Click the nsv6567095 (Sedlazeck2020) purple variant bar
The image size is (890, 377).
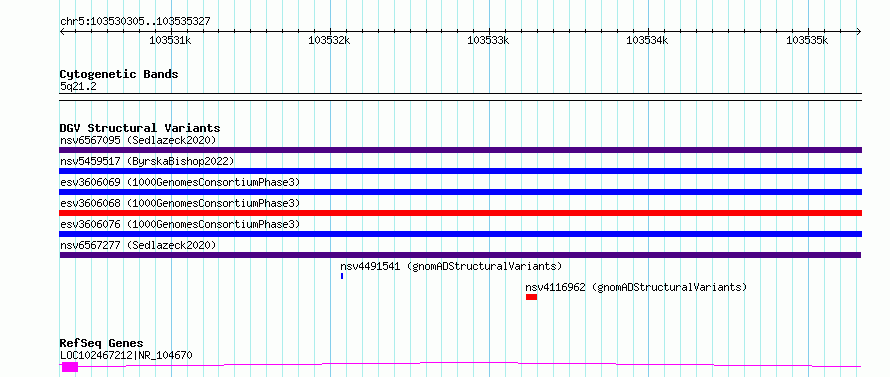pos(460,150)
